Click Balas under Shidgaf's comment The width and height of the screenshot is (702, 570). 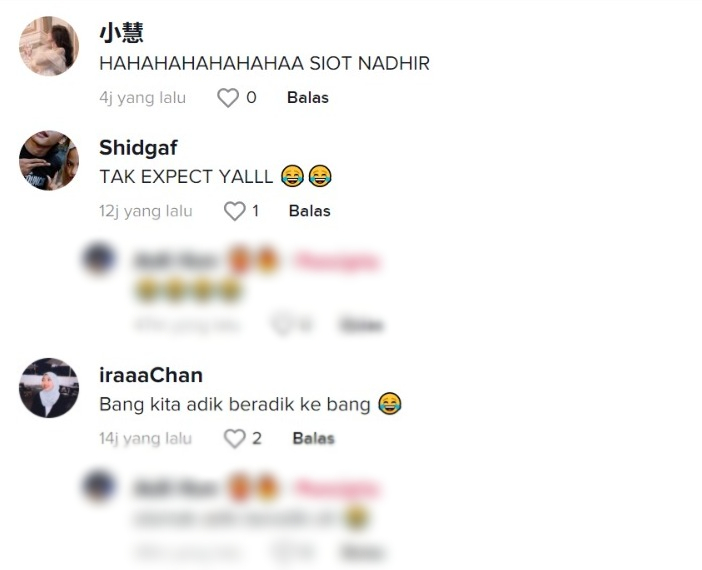pyautogui.click(x=310, y=211)
